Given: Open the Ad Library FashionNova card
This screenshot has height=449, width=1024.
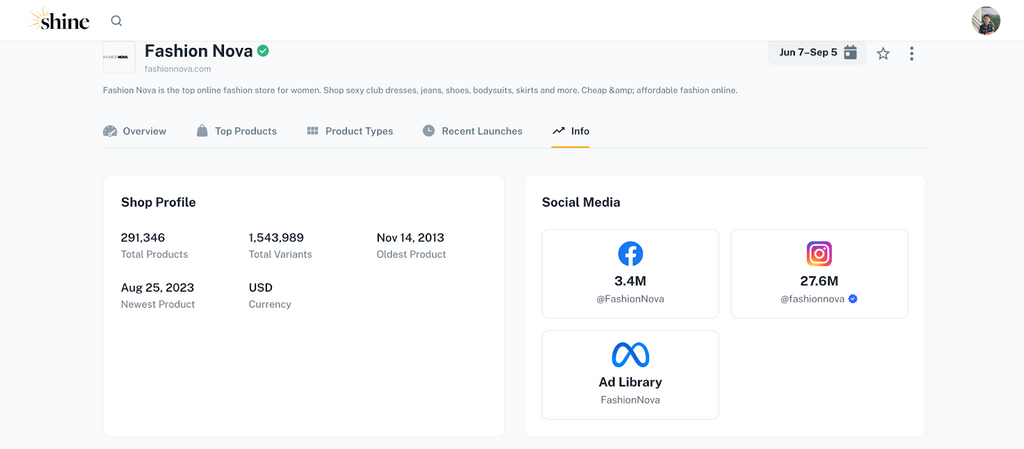Looking at the screenshot, I should click(630, 375).
